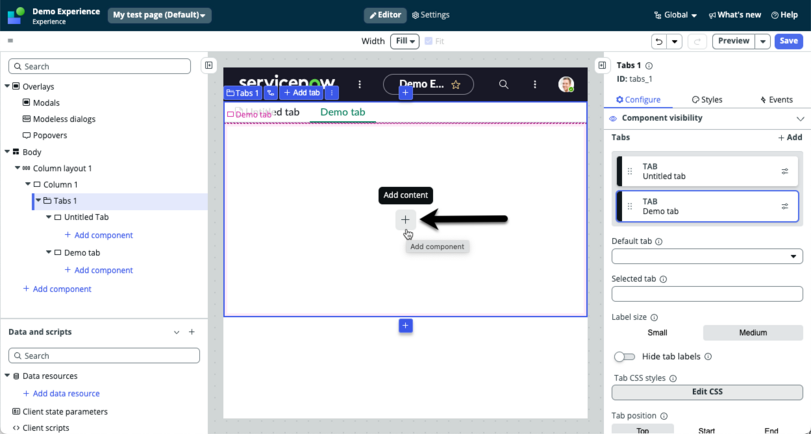The image size is (811, 434).
Task: Select Small label size
Action: coord(657,333)
